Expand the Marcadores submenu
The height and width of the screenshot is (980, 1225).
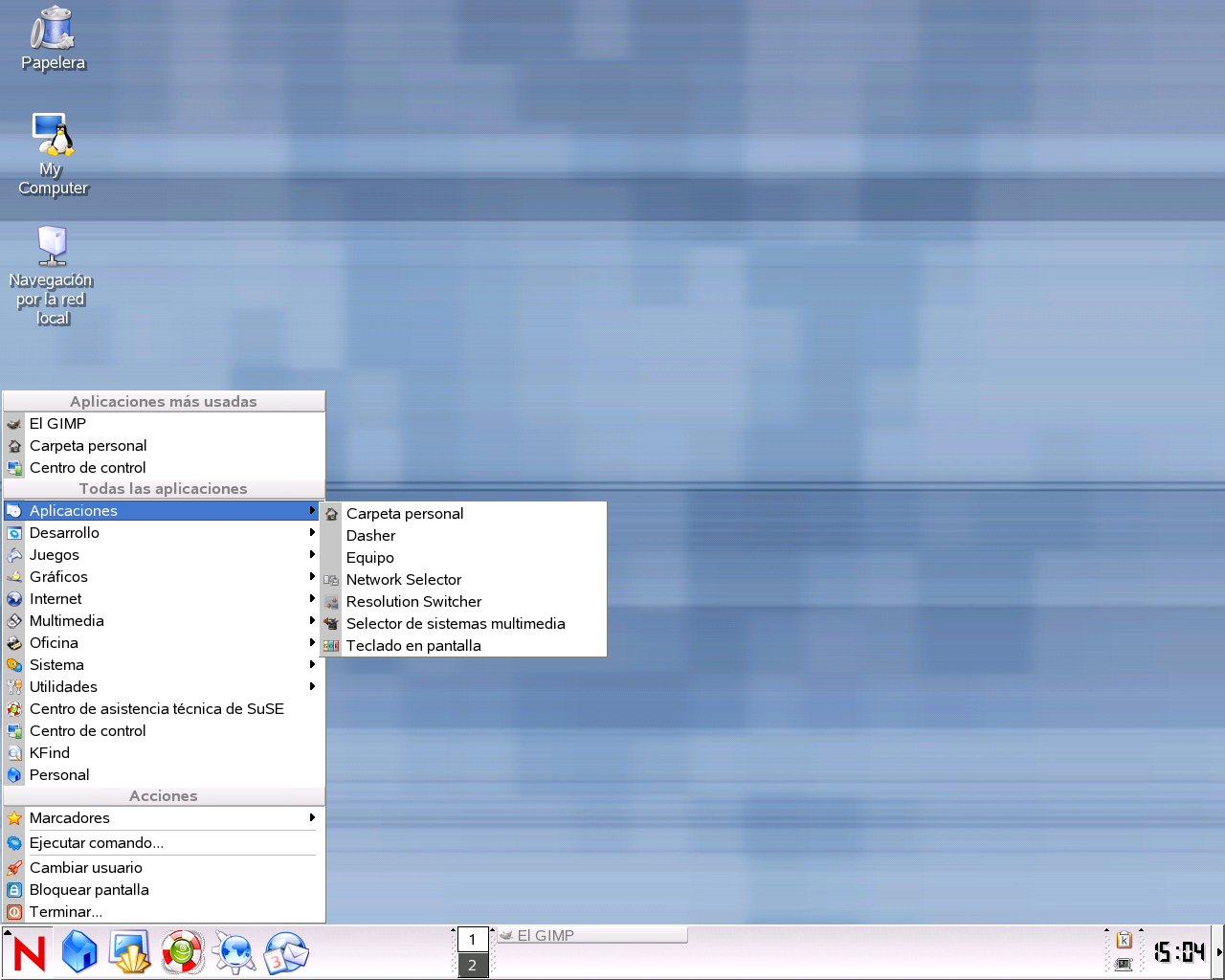click(70, 817)
